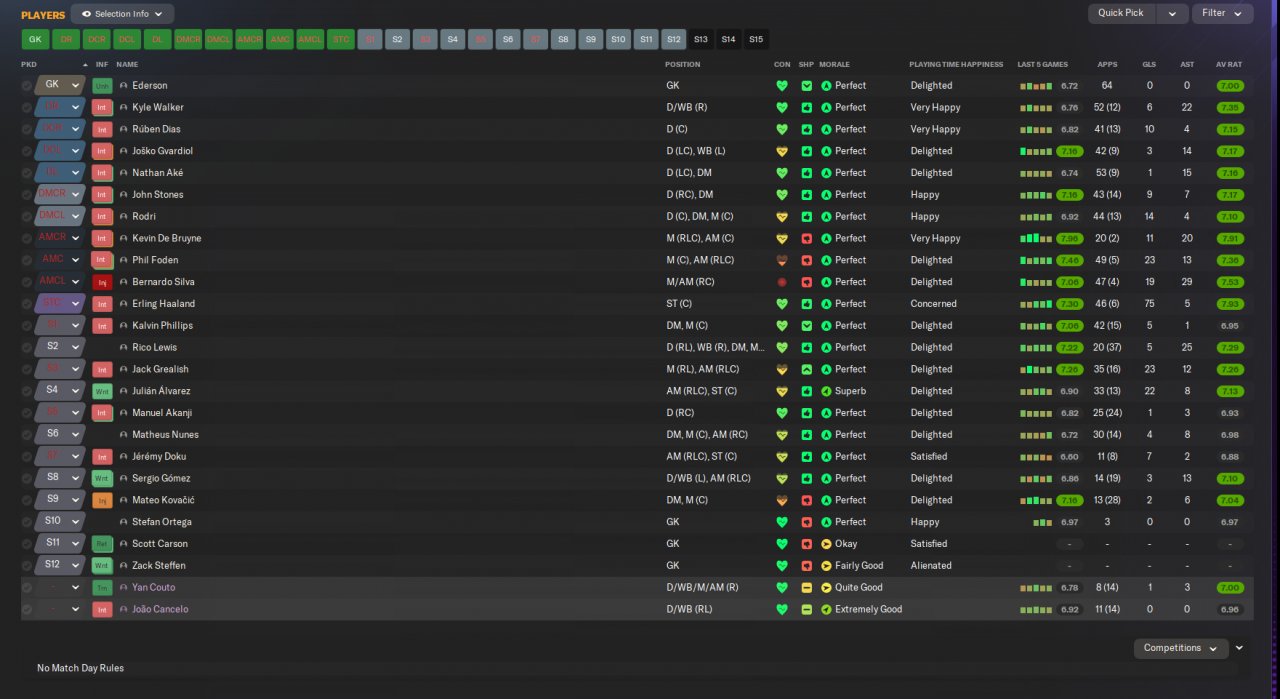Open the Competitions dropdown
Viewport: 1280px width, 699px height.
click(x=1181, y=648)
